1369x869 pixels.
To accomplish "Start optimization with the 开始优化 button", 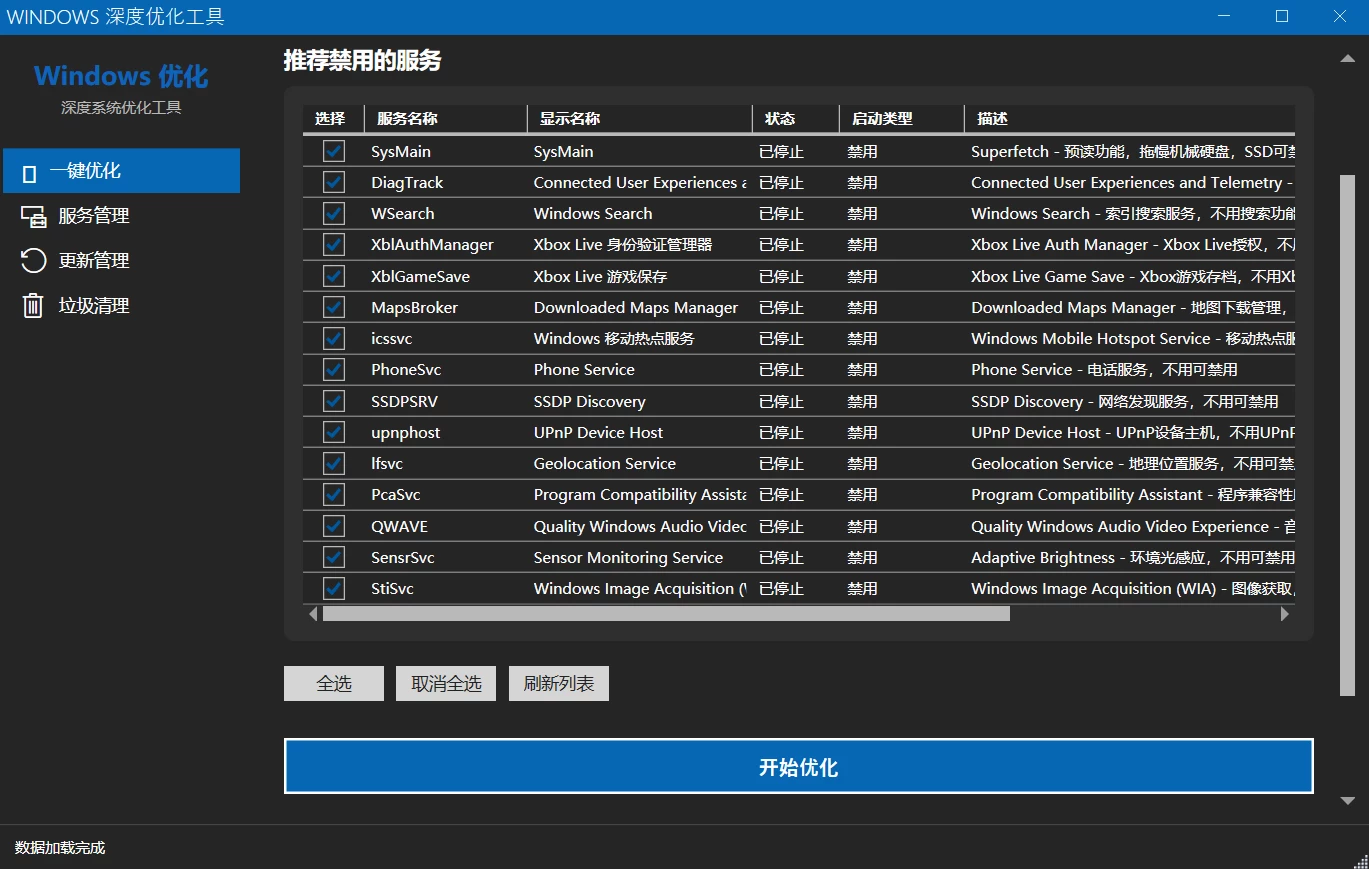I will pos(798,766).
